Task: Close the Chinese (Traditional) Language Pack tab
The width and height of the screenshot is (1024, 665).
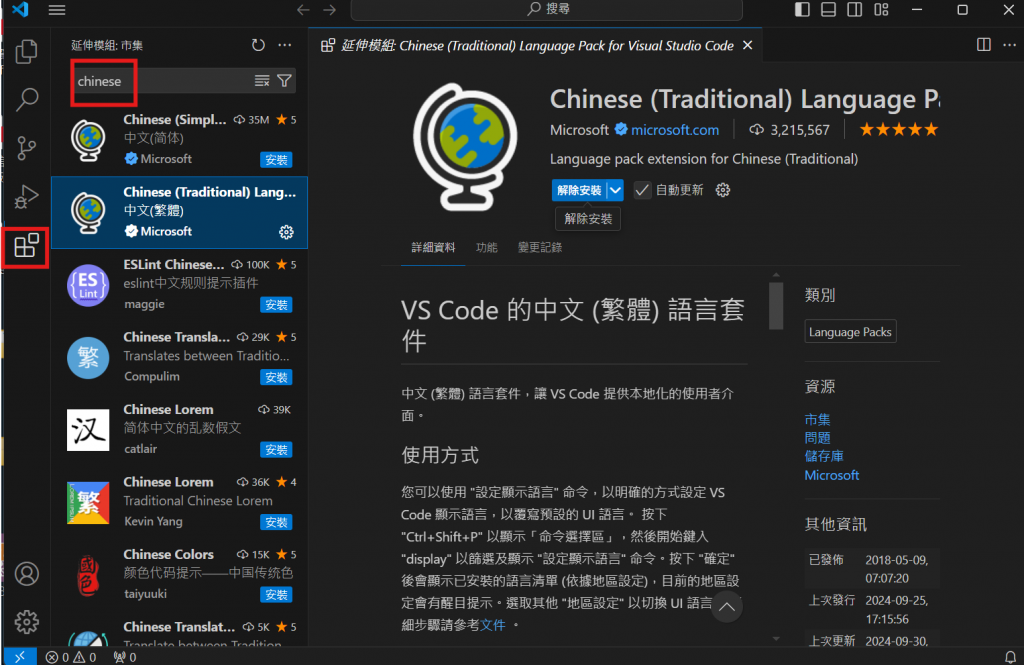Action: (748, 45)
